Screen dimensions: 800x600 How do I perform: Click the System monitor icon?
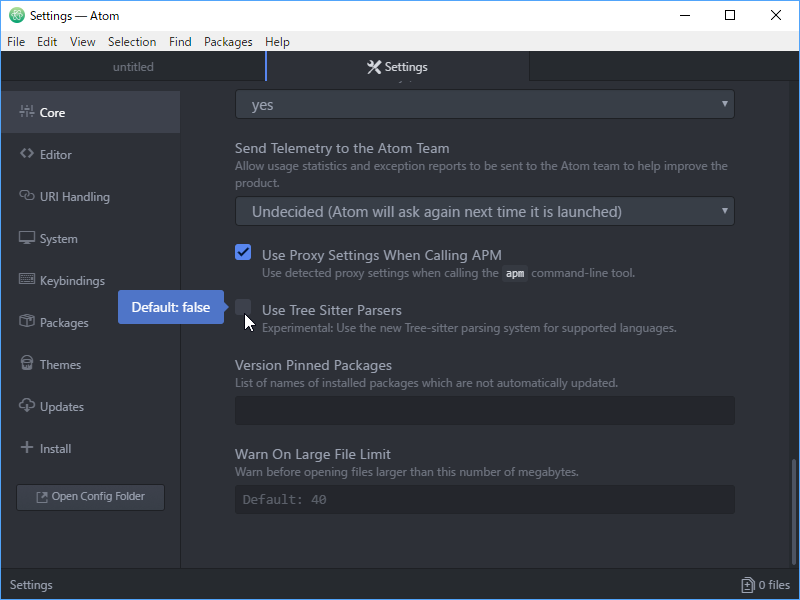click(27, 238)
